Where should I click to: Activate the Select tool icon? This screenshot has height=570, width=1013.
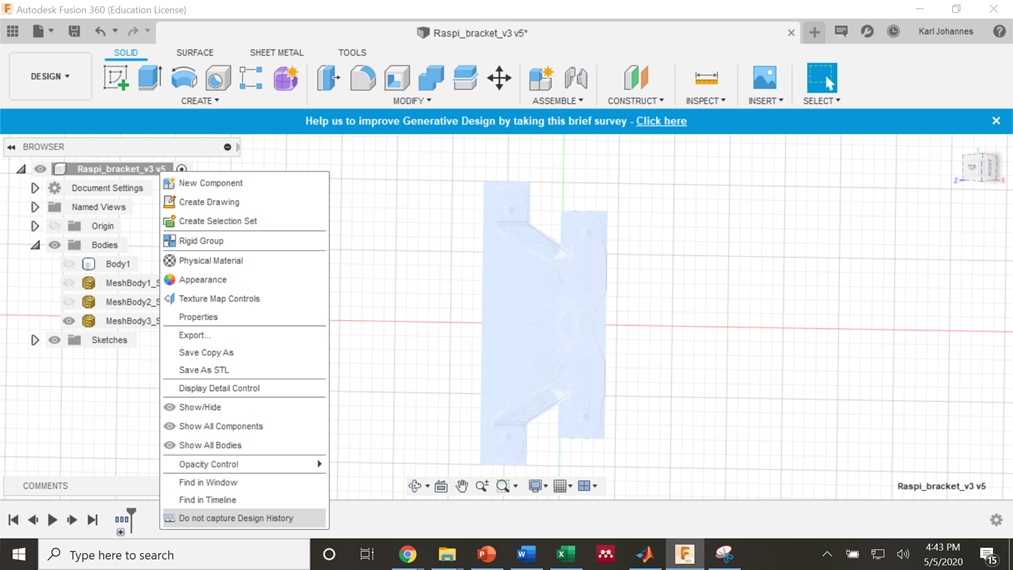click(x=822, y=78)
